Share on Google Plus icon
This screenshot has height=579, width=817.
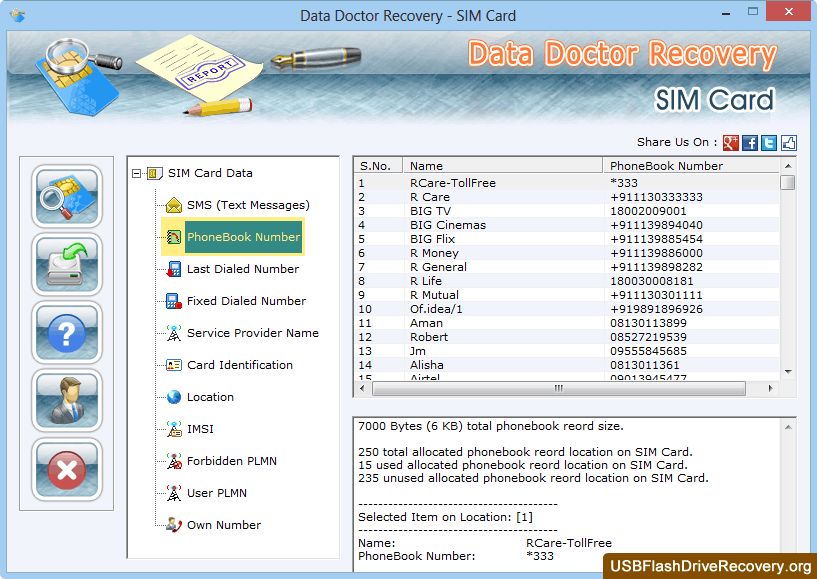click(x=731, y=143)
